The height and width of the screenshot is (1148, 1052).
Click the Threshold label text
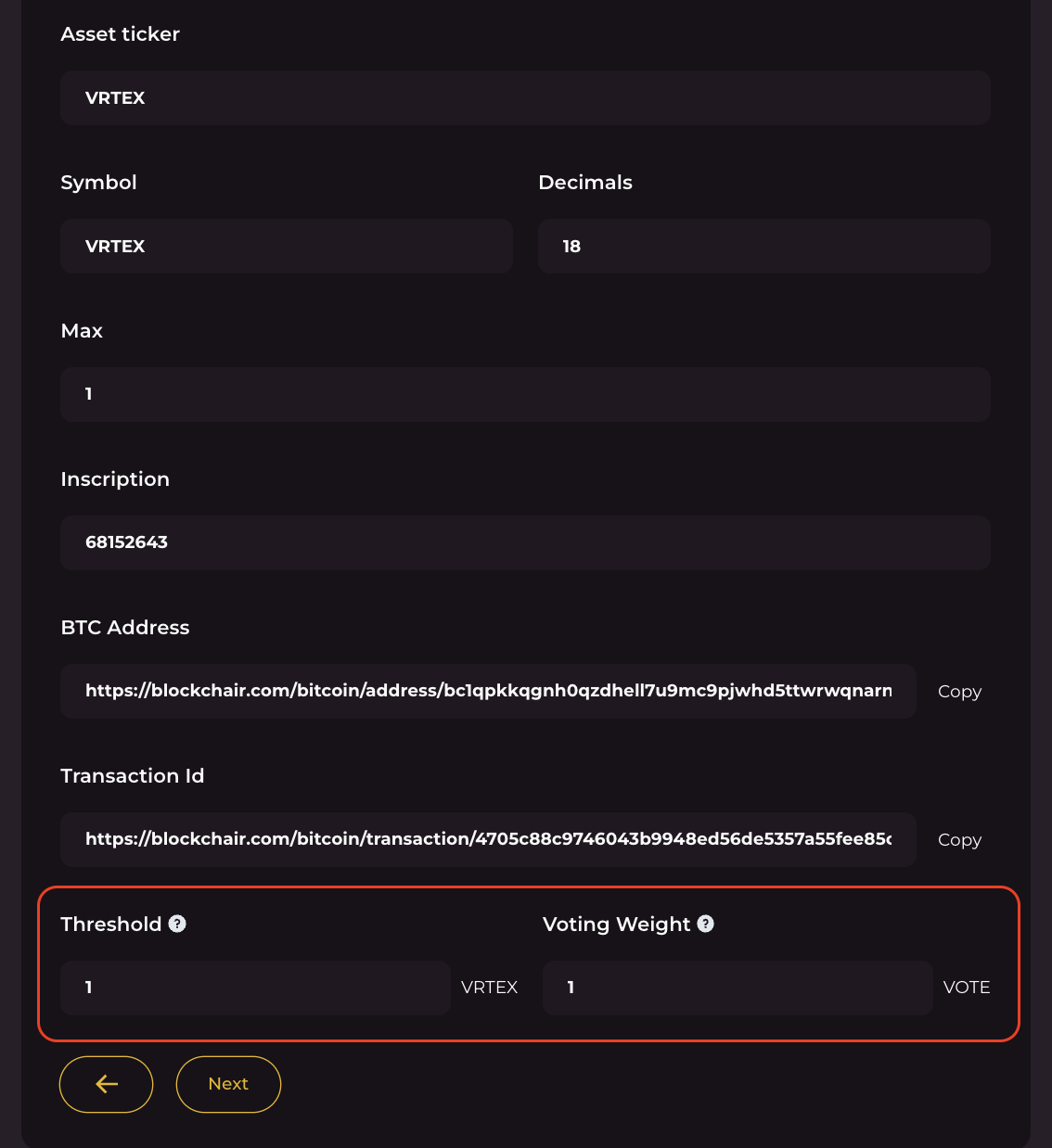pos(111,924)
